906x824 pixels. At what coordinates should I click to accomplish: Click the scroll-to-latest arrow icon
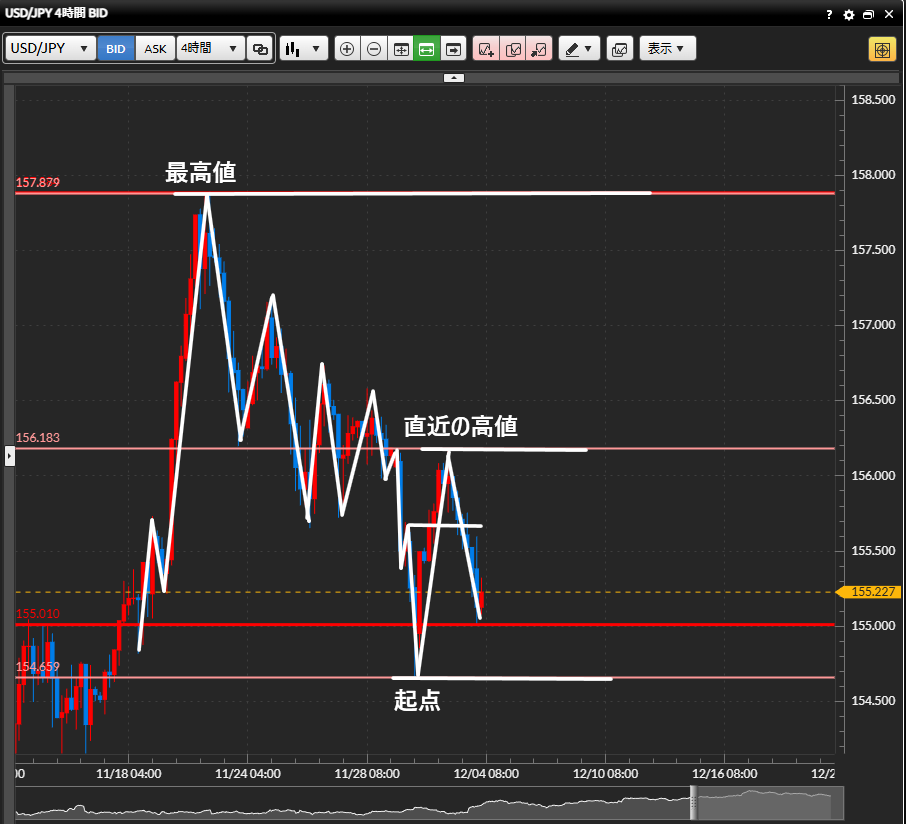(454, 48)
